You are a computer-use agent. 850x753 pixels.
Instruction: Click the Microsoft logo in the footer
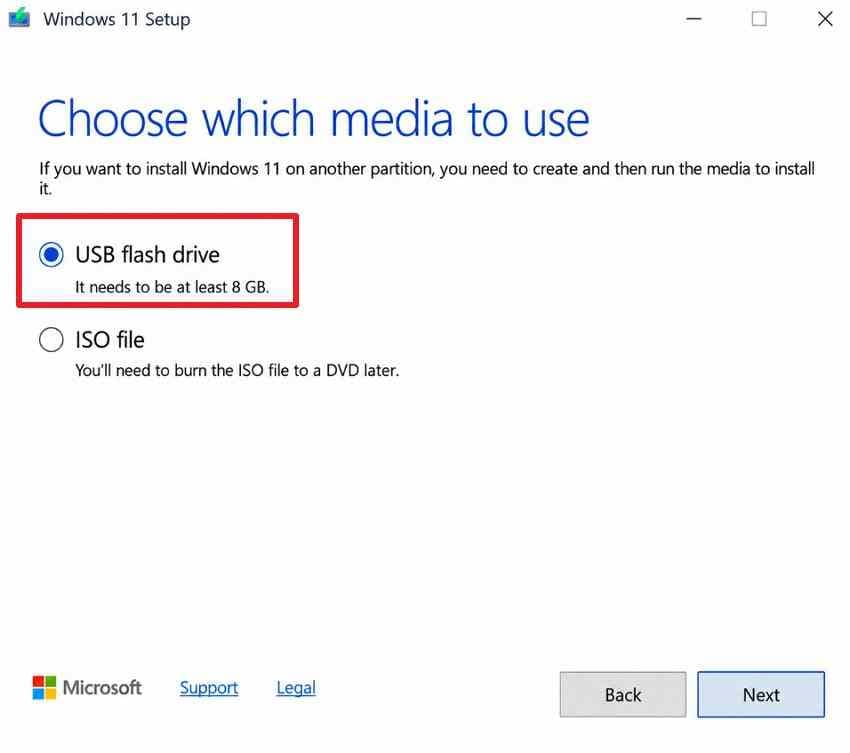pyautogui.click(x=87, y=687)
